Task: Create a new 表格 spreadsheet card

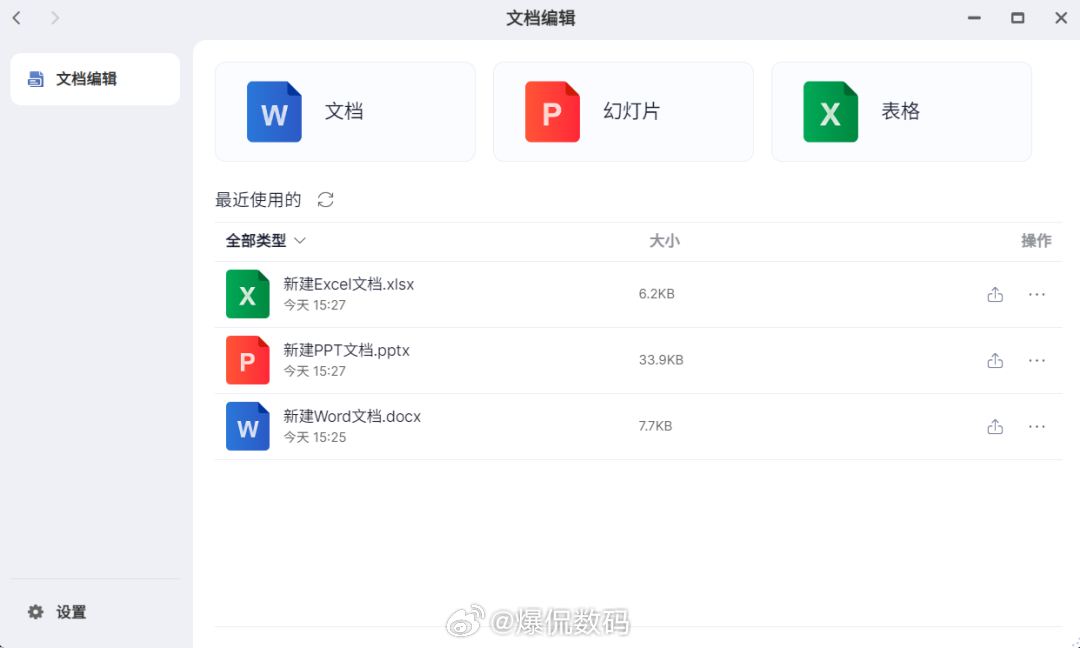Action: coord(902,112)
